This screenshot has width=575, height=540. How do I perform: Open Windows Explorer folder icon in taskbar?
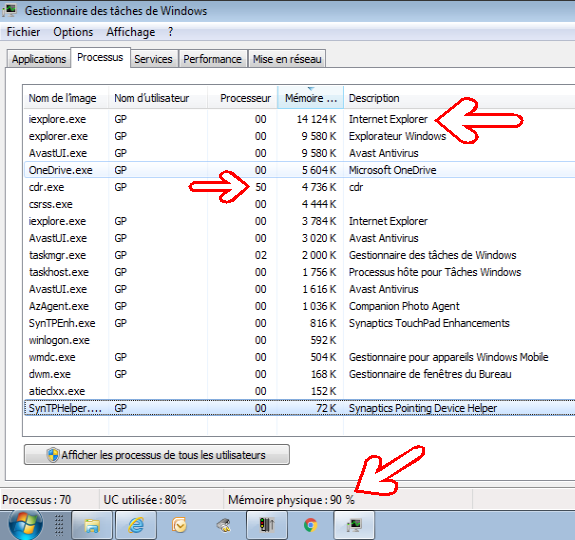click(x=92, y=525)
